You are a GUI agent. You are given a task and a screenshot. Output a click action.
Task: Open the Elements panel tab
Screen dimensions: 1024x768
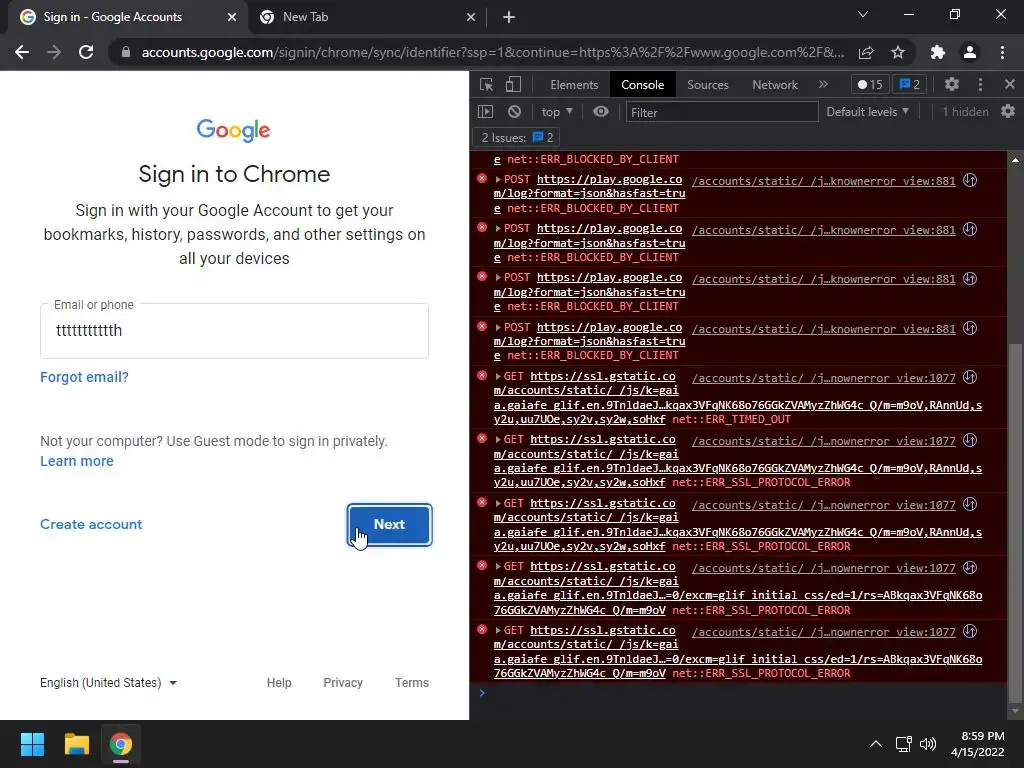tap(573, 85)
